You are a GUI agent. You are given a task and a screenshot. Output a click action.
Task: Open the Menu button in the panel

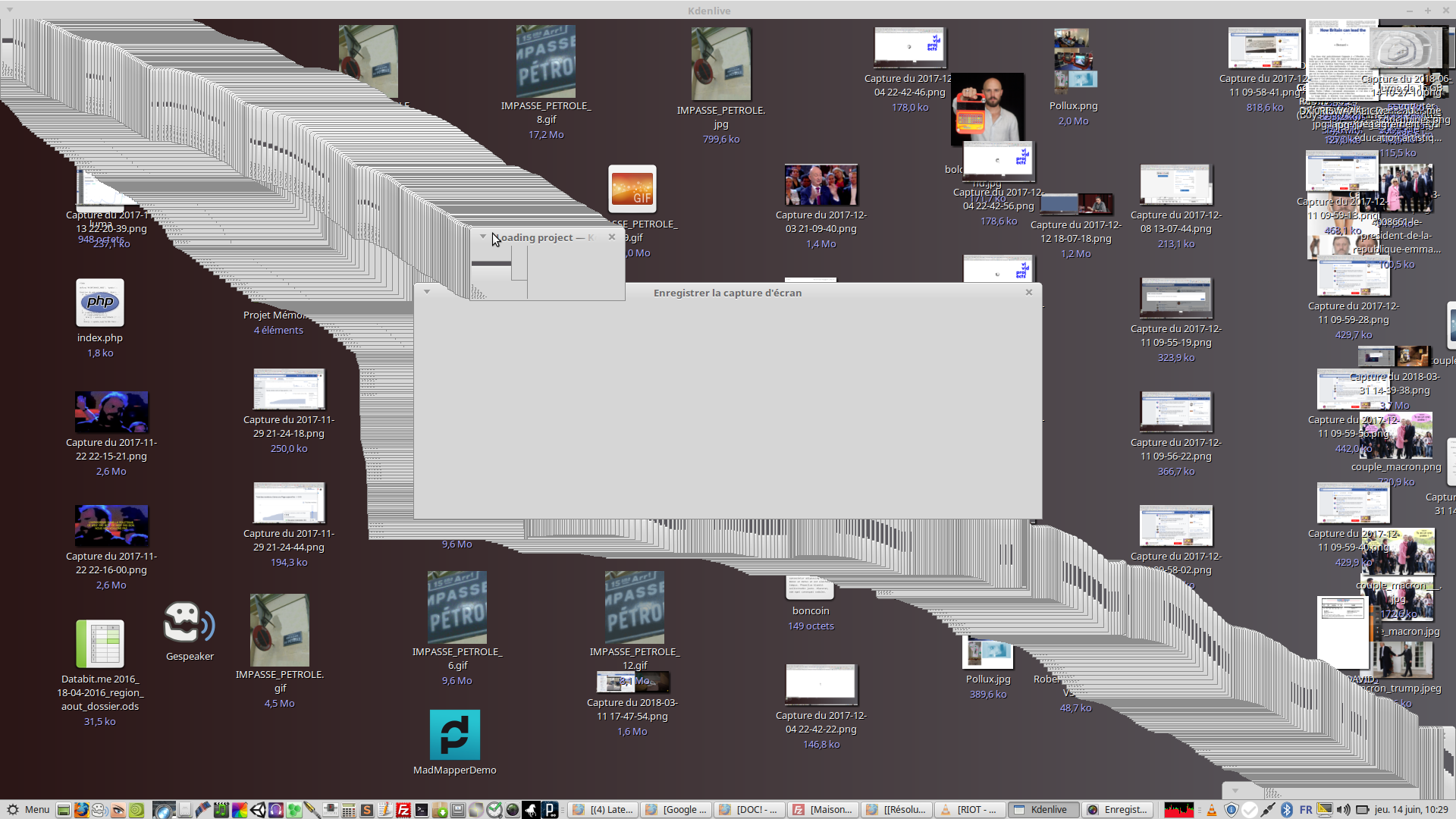coord(28,810)
